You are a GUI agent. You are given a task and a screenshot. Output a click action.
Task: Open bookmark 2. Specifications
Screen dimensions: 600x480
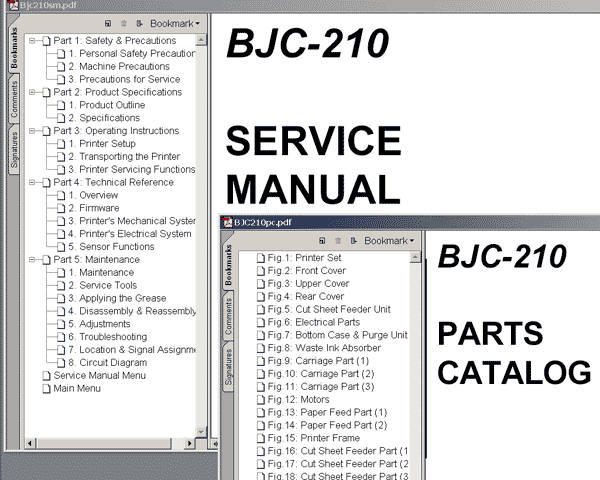[104, 118]
